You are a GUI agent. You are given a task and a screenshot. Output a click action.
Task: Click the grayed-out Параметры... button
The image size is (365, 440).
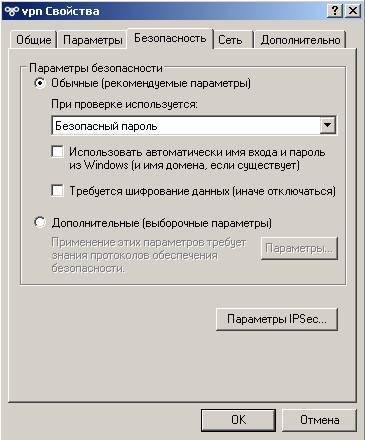point(299,248)
